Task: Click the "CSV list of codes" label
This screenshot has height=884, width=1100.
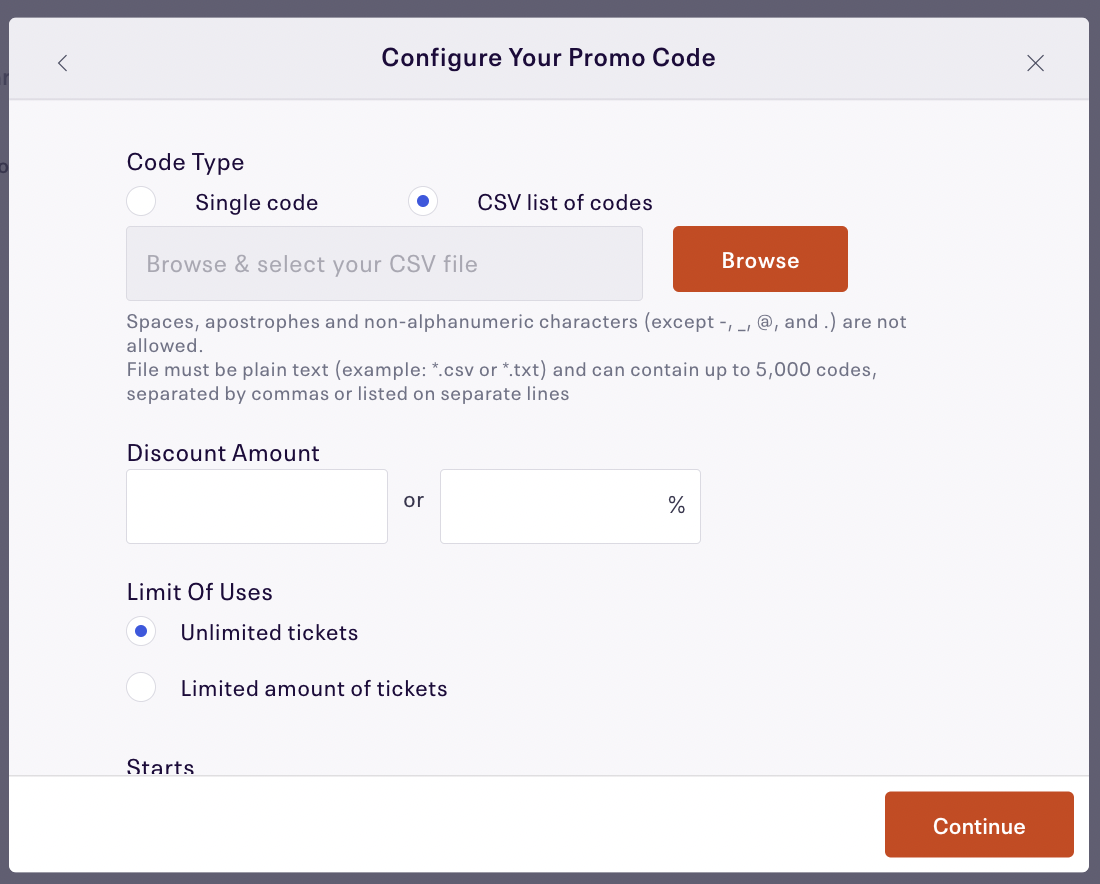Action: pyautogui.click(x=564, y=203)
